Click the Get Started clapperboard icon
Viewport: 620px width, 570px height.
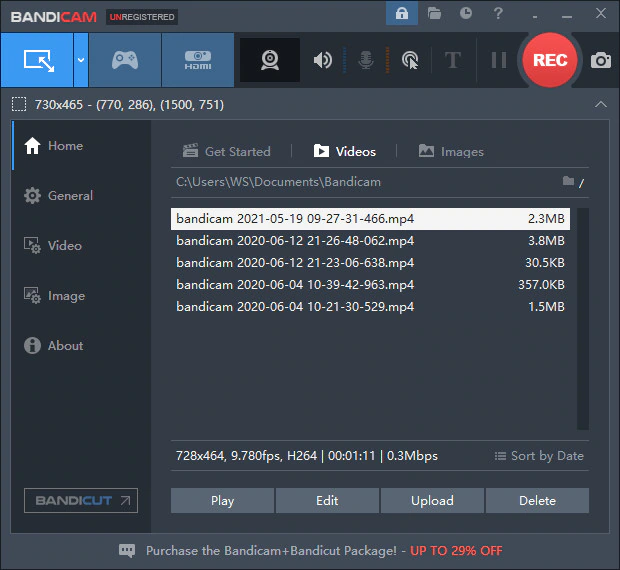(190, 151)
